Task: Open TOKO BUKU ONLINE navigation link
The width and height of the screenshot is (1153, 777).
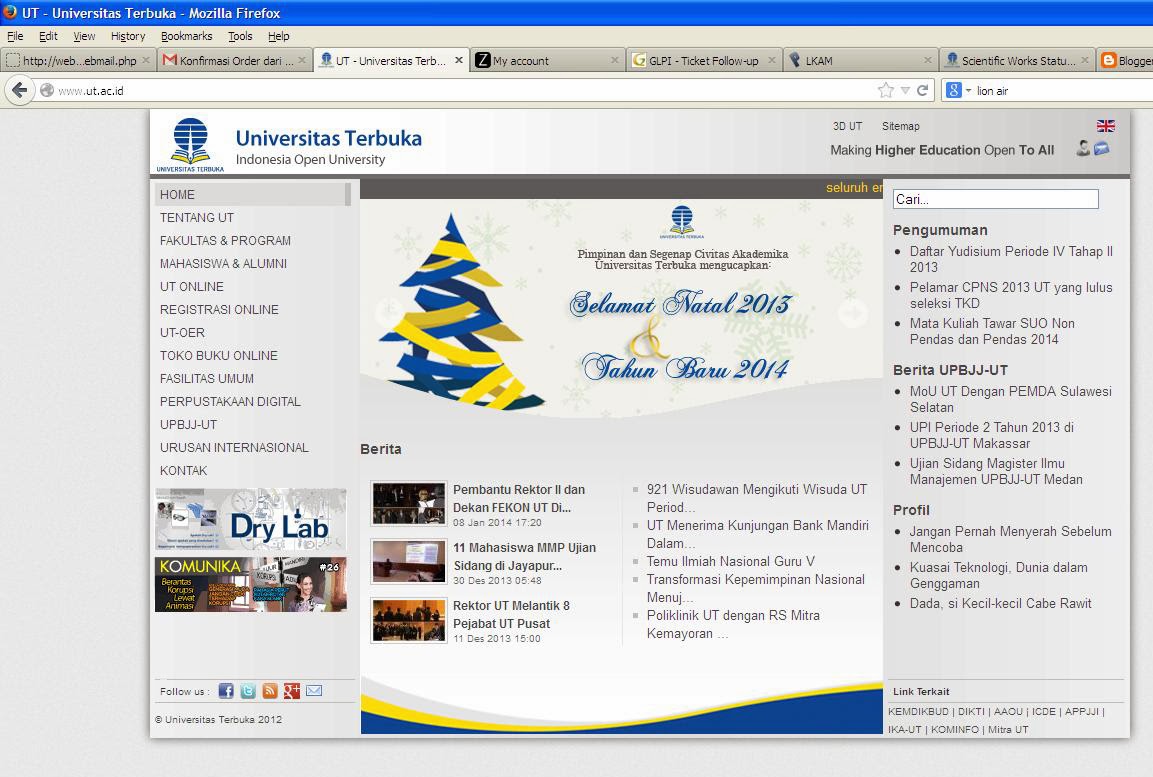Action: pyautogui.click(x=219, y=355)
